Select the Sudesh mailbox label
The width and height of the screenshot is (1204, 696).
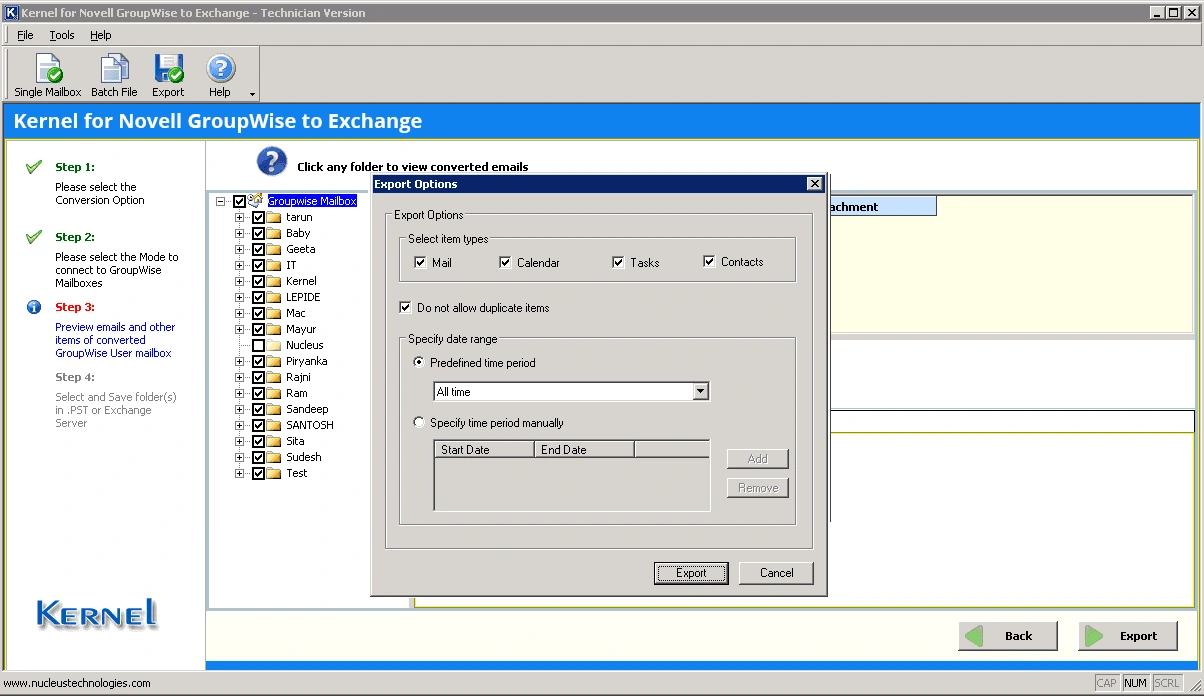click(x=304, y=457)
